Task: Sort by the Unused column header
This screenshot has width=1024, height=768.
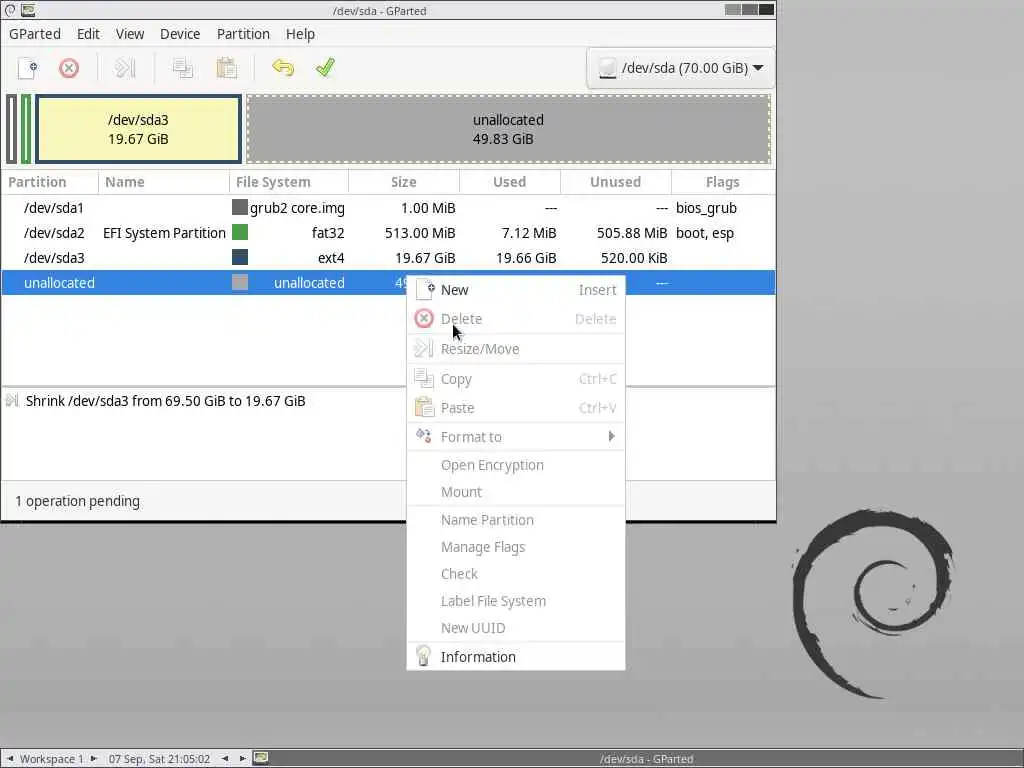Action: [x=615, y=182]
